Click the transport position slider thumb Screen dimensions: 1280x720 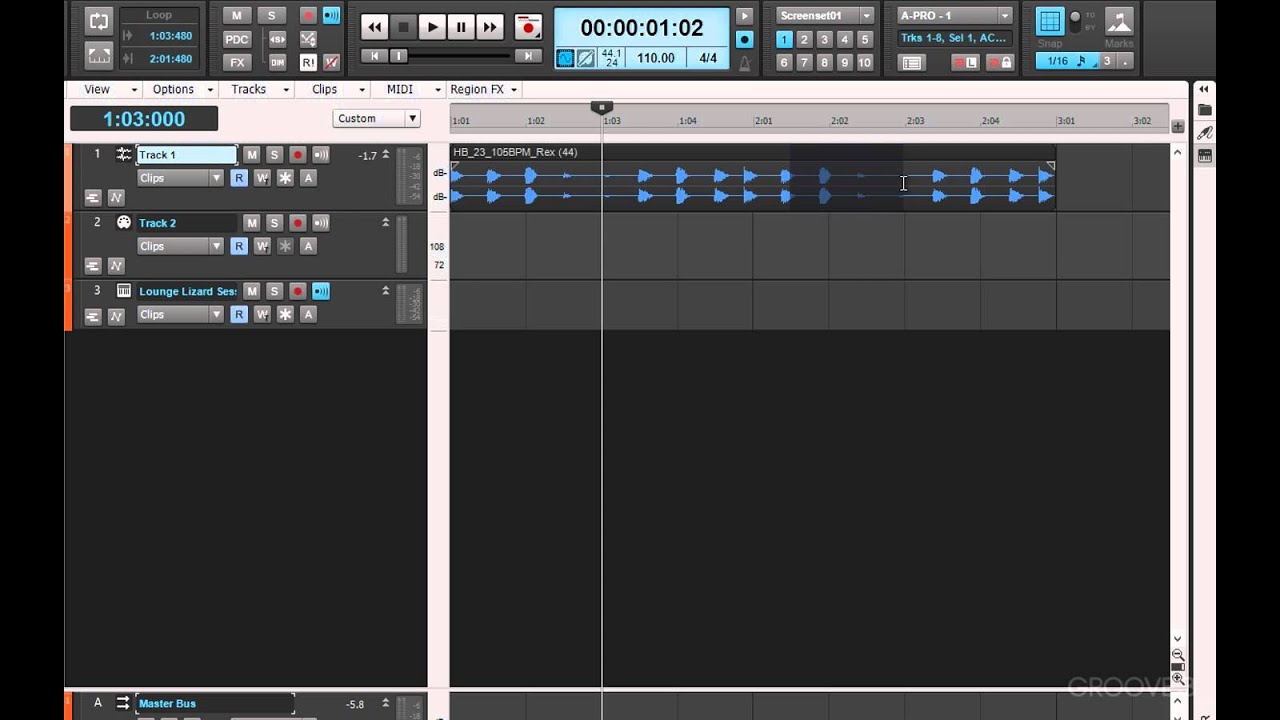point(398,56)
